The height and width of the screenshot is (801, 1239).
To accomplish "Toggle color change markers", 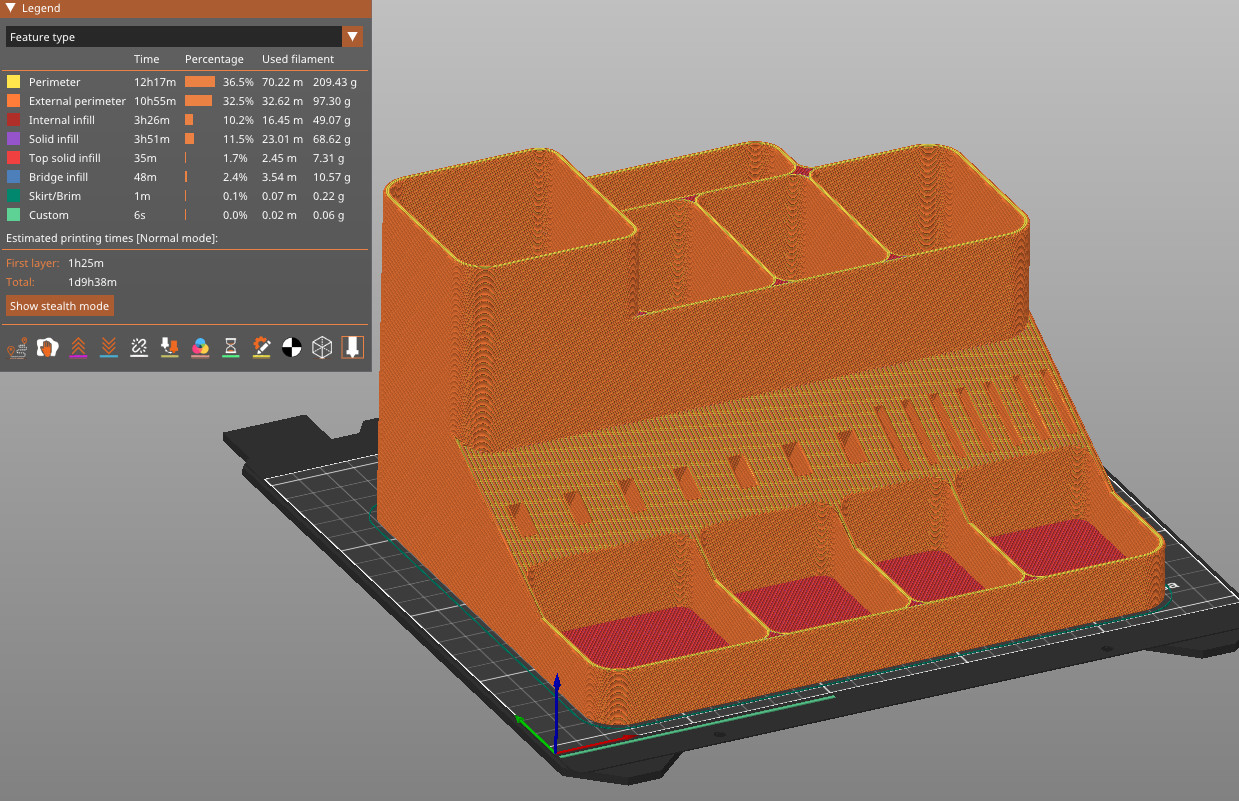I will [200, 347].
